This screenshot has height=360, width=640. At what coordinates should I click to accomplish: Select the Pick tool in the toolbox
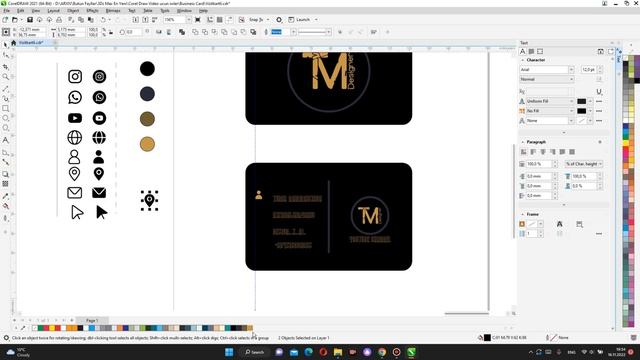[x=5, y=44]
